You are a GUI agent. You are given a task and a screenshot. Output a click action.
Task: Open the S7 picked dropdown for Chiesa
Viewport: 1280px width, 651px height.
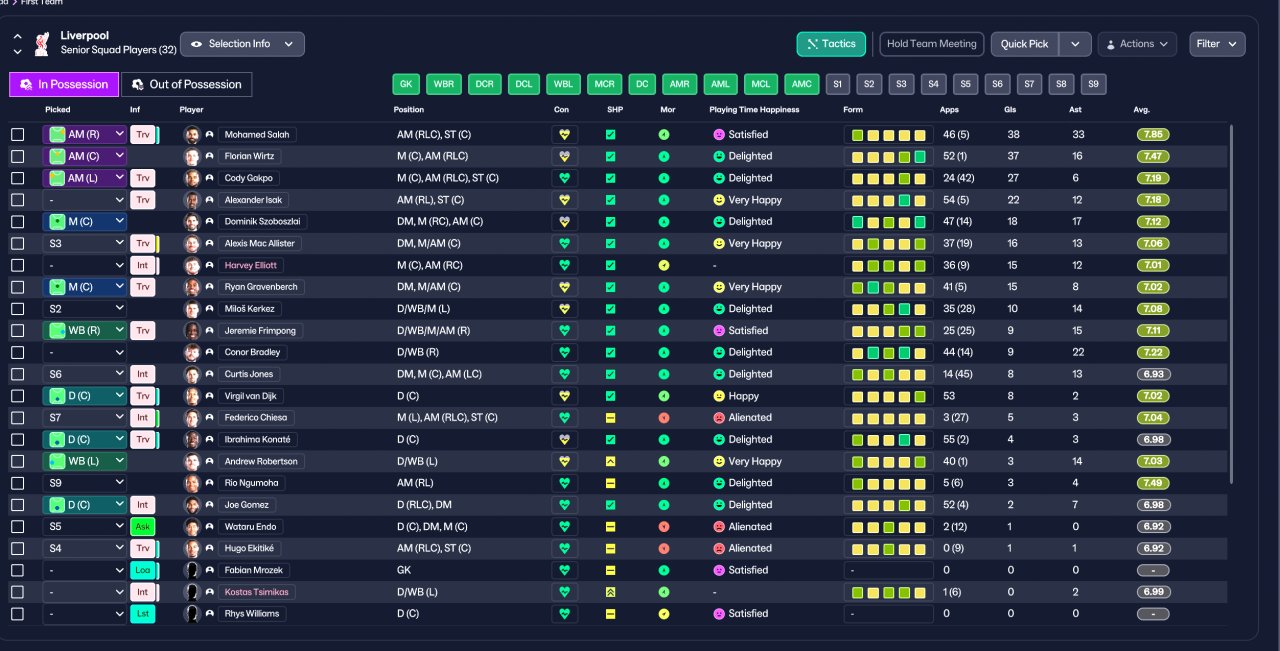pos(85,418)
